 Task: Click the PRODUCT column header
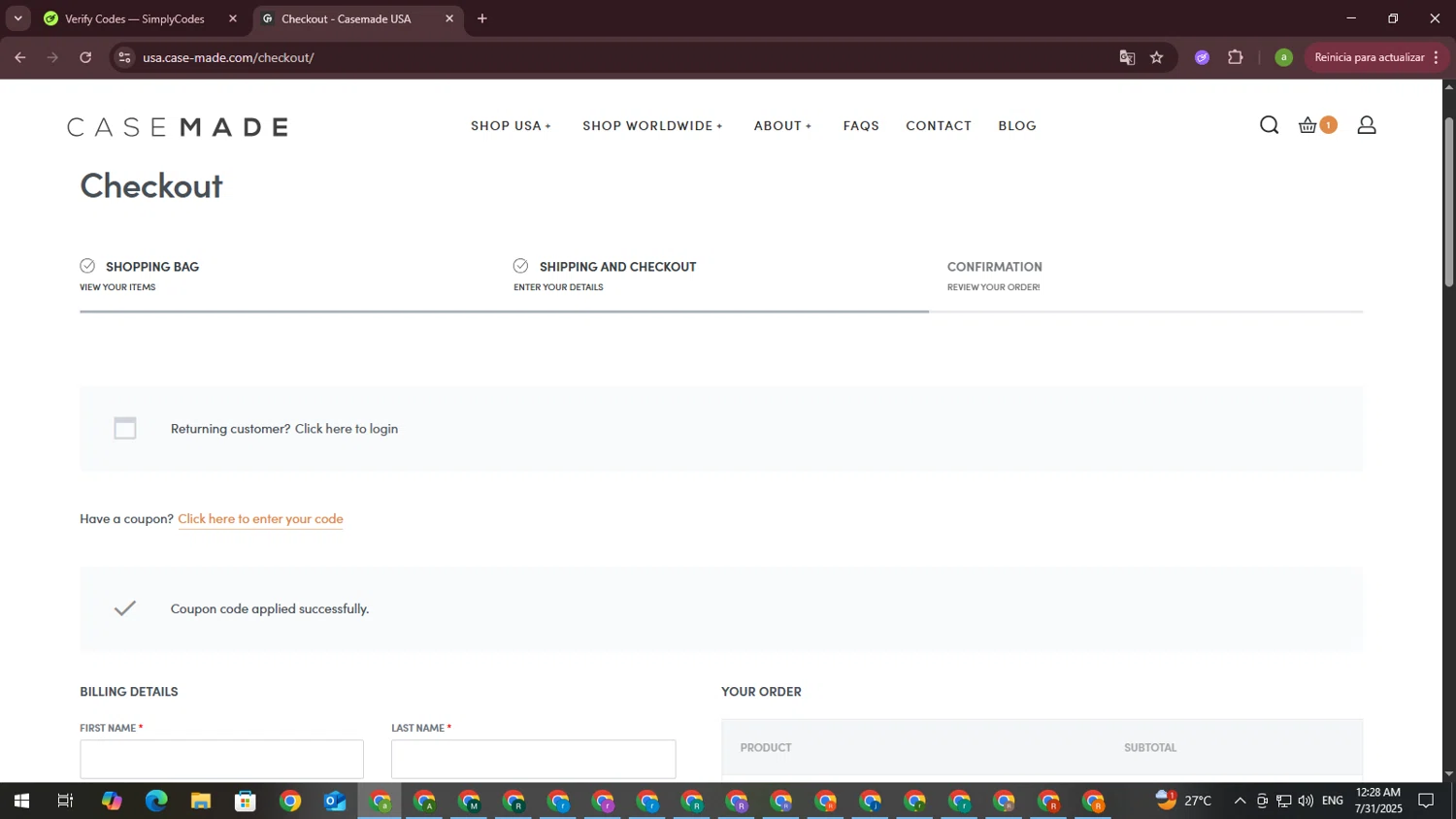coord(766,748)
